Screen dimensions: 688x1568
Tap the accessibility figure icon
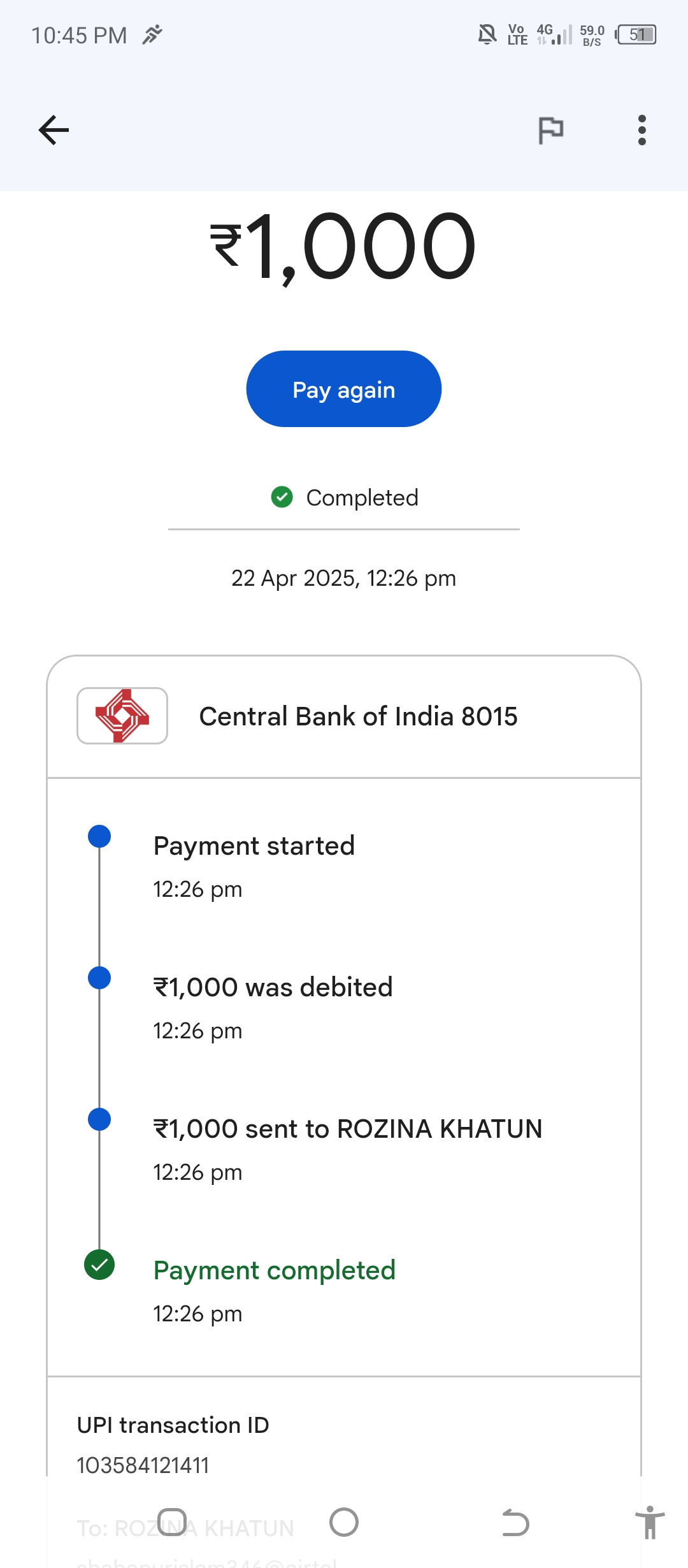650,1522
